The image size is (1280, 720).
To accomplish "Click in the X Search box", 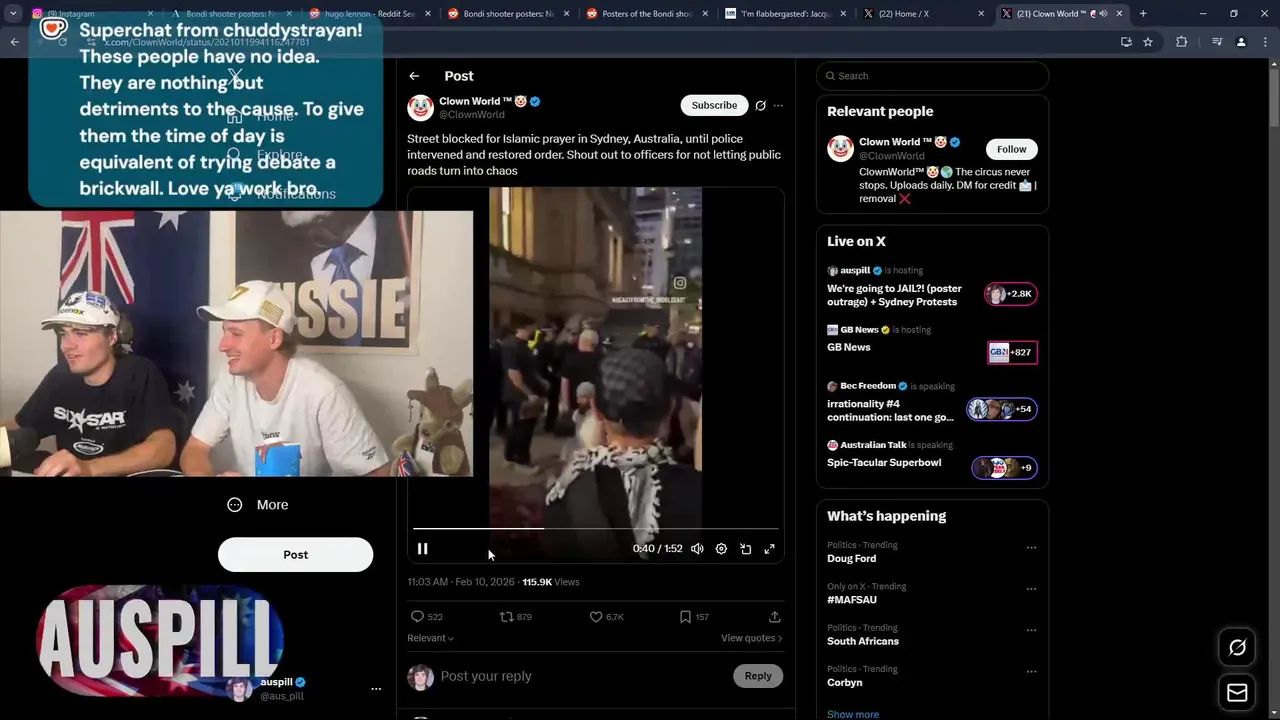I will click(x=932, y=76).
